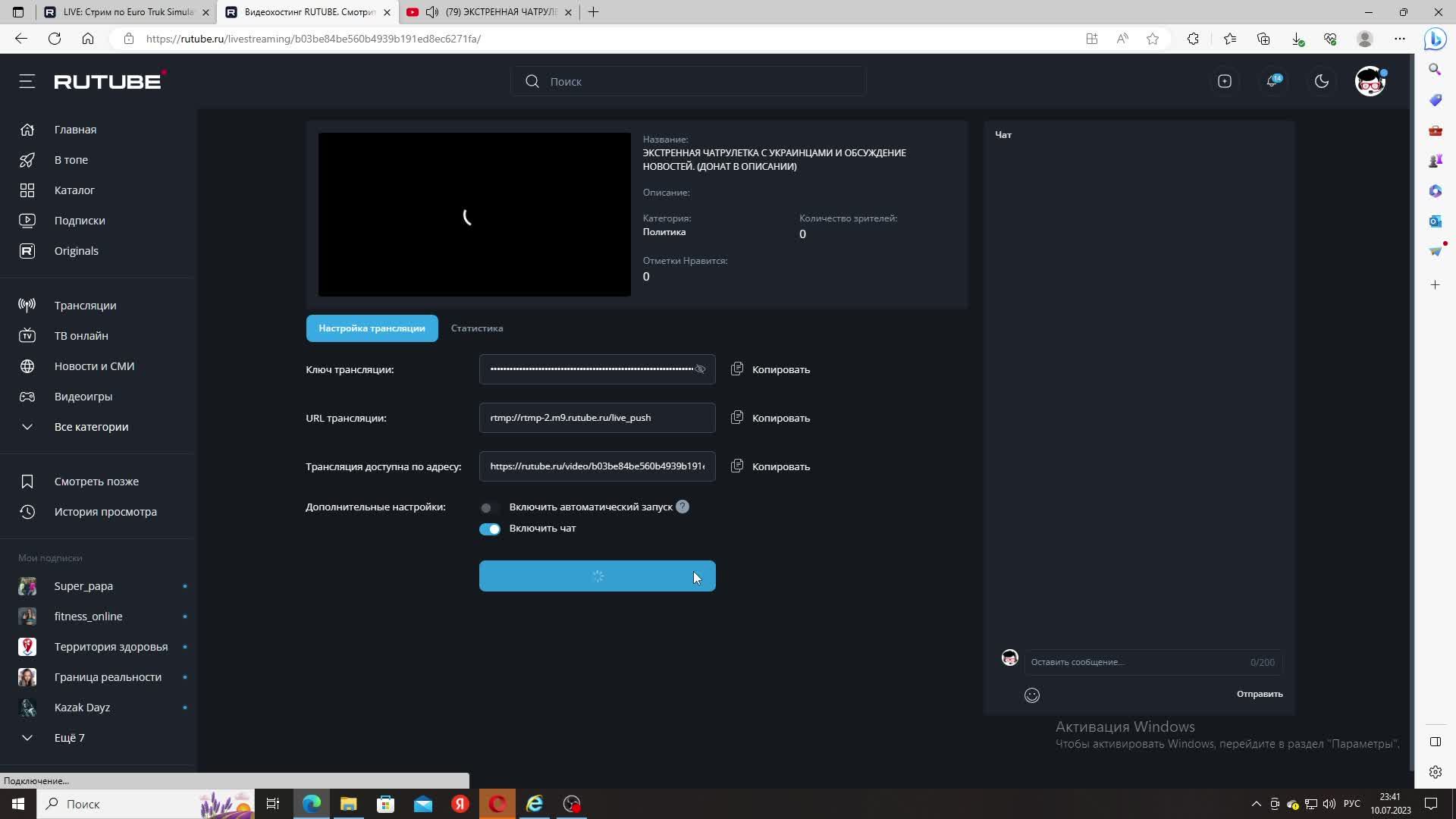Click the help icon for автоматический запуск
The width and height of the screenshot is (1456, 819).
tap(682, 507)
